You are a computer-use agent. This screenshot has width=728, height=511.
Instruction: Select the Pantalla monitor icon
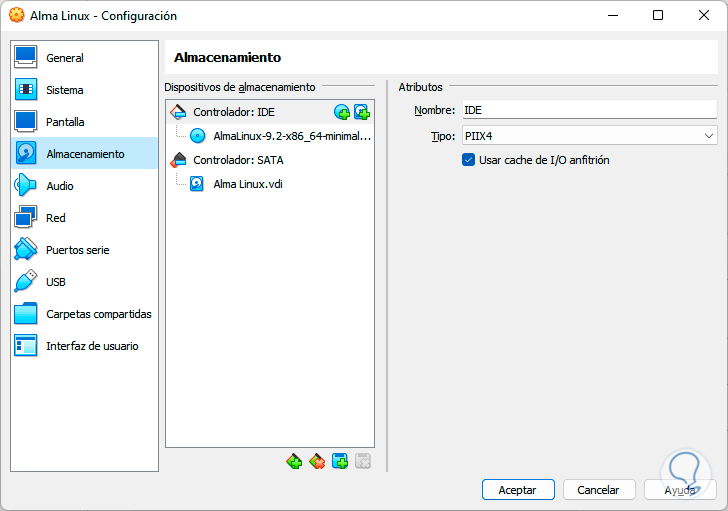(x=26, y=122)
